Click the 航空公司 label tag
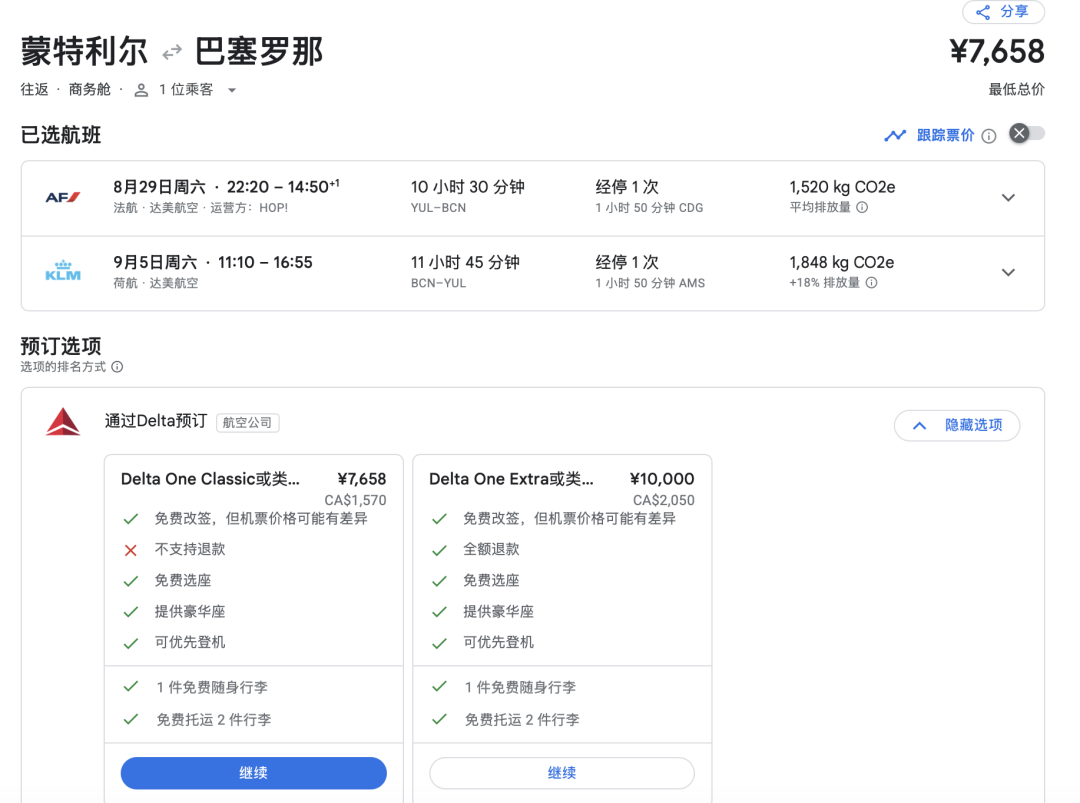This screenshot has width=1080, height=803. [247, 422]
